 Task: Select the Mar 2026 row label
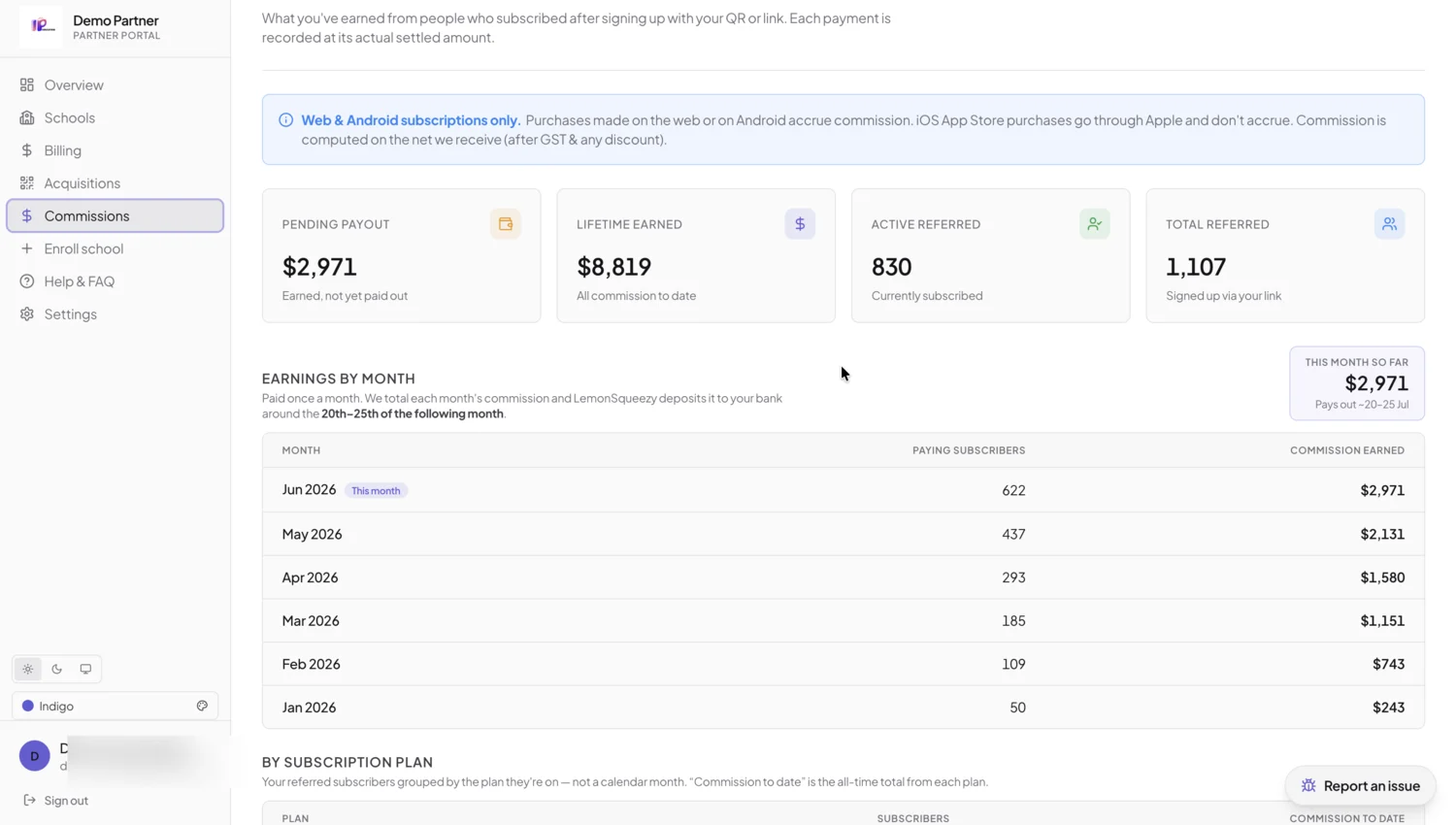[x=311, y=621]
